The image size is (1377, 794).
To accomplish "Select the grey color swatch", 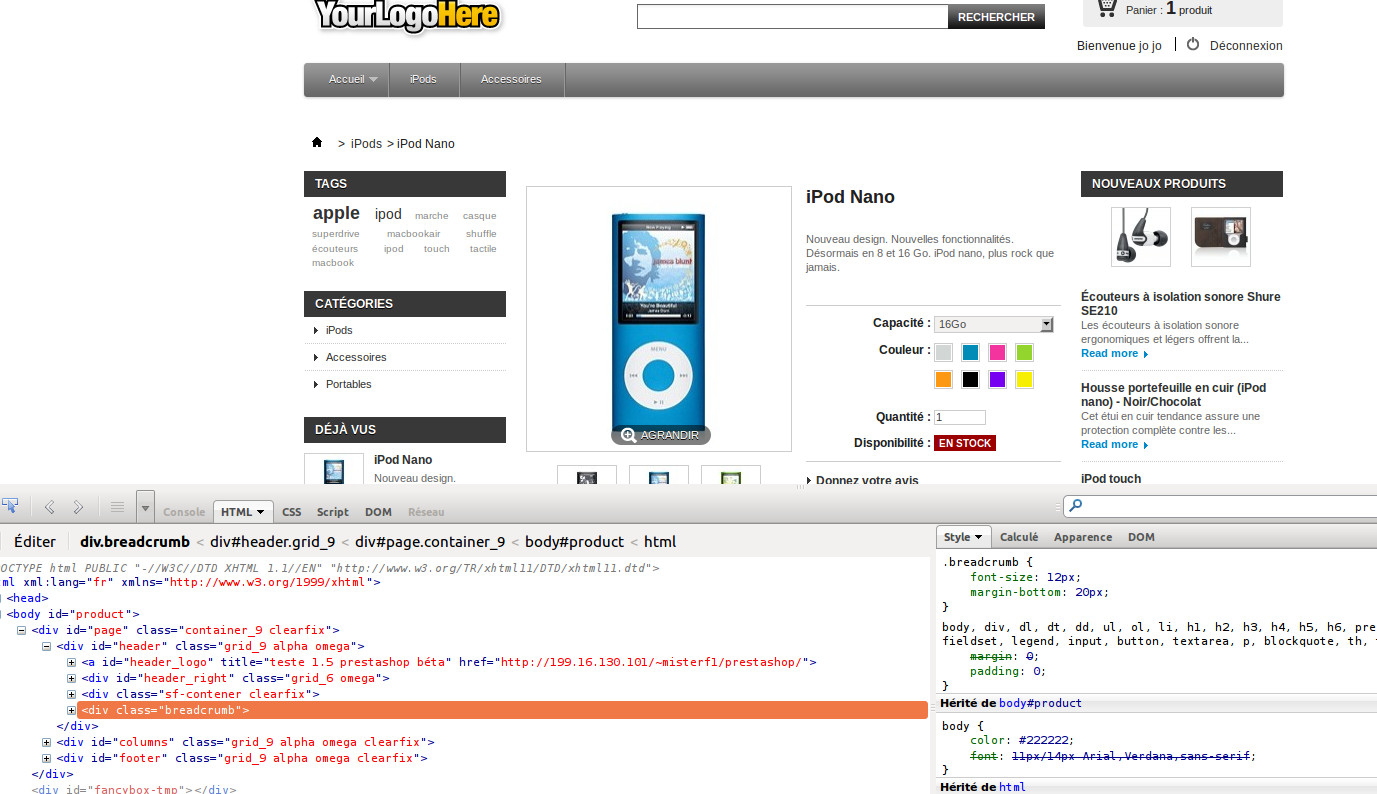I will (x=943, y=352).
